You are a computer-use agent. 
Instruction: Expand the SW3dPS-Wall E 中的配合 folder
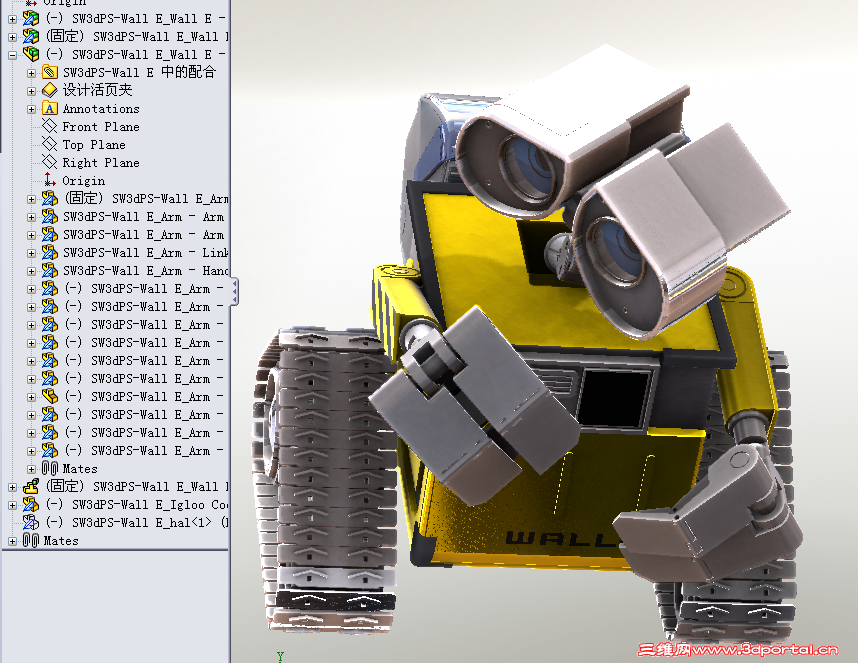[32, 73]
